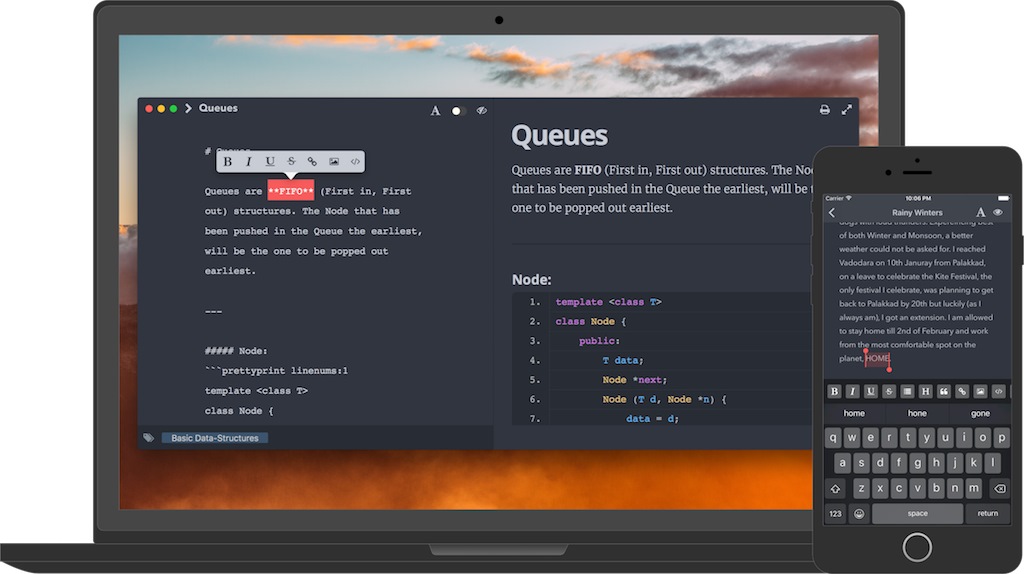
Task: Click highlighted **FIFO** text in editor
Action: (x=291, y=191)
